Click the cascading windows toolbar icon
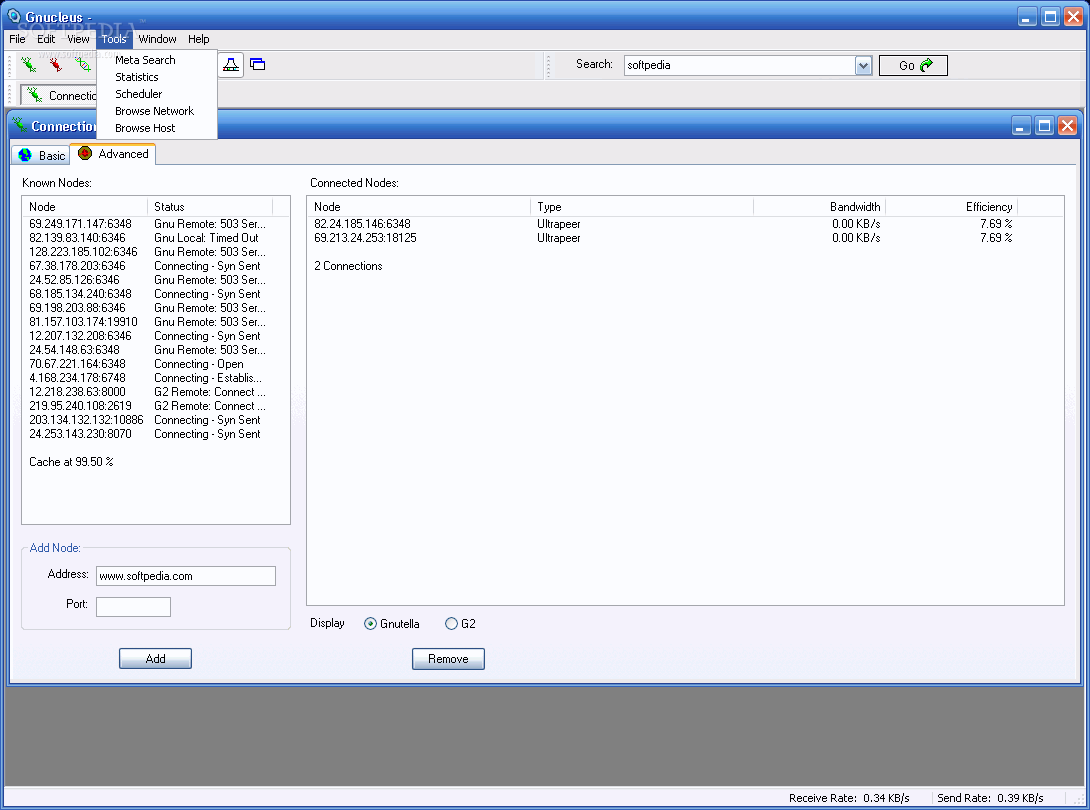 (x=258, y=65)
